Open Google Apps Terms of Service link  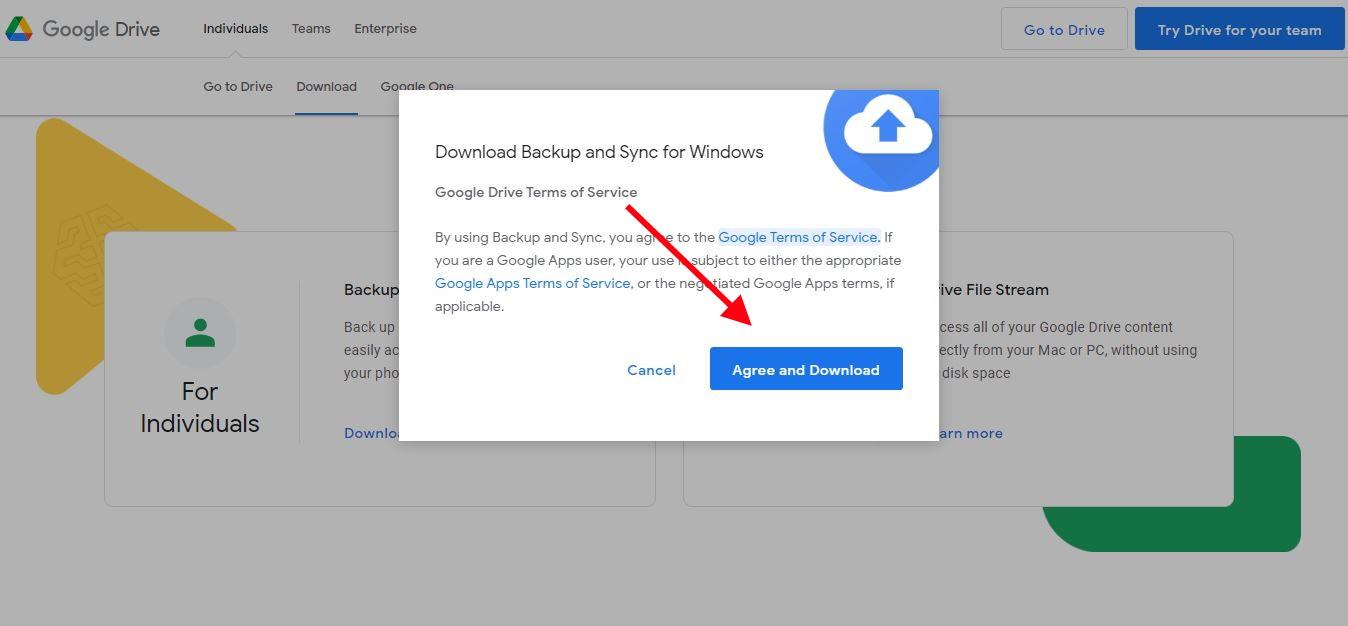click(x=532, y=283)
